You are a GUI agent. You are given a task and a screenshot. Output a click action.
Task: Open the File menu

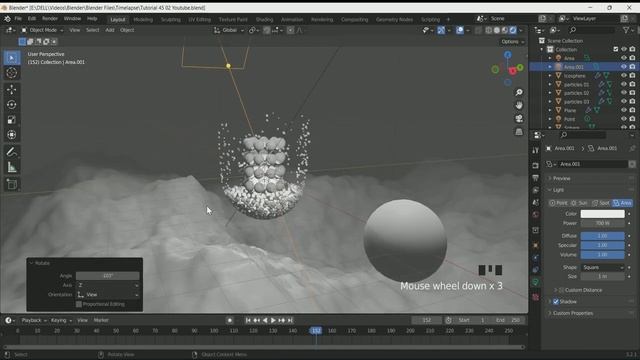(x=18, y=19)
